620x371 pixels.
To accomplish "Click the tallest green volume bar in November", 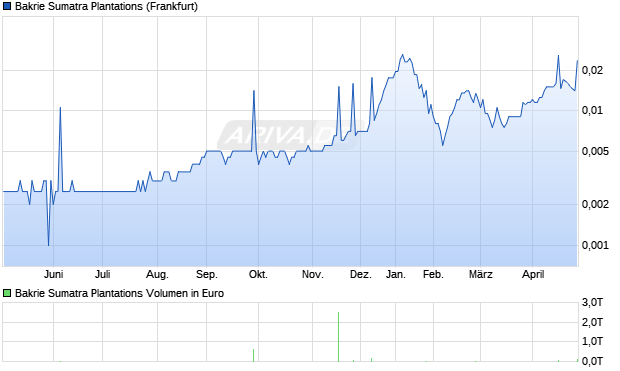I will coord(338,337).
